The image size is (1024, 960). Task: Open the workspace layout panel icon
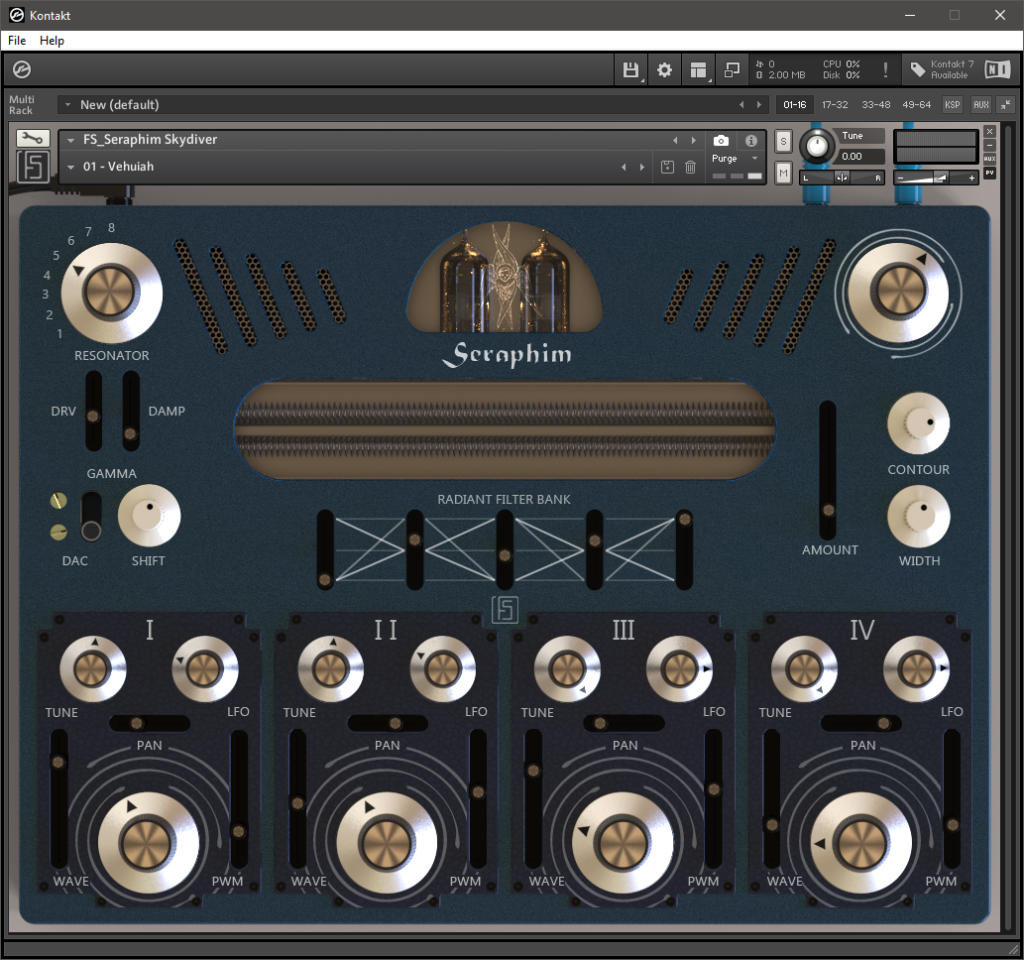point(698,70)
